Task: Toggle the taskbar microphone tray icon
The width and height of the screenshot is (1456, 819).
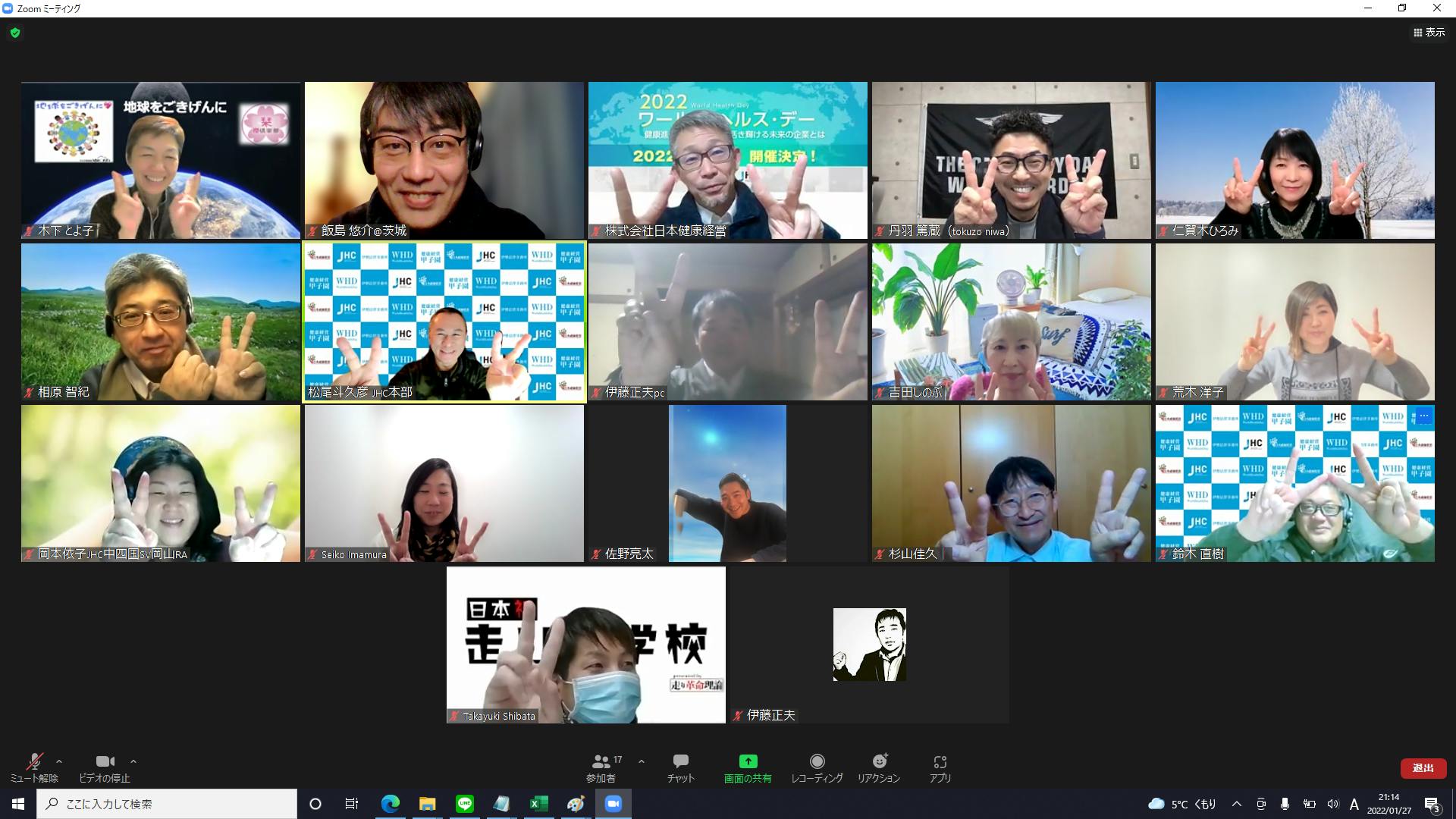Action: (1285, 804)
